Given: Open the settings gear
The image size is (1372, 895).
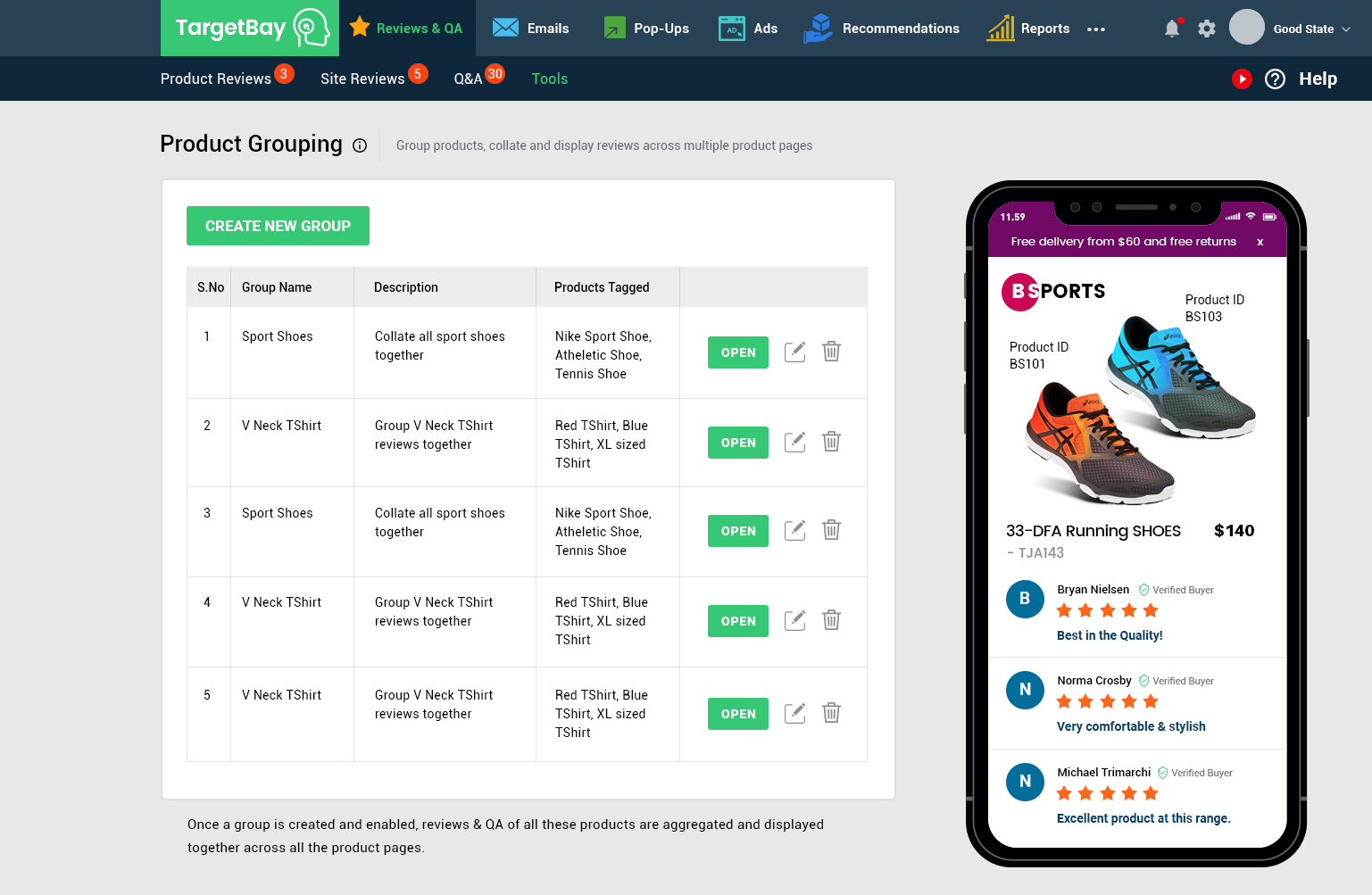Looking at the screenshot, I should (1207, 29).
